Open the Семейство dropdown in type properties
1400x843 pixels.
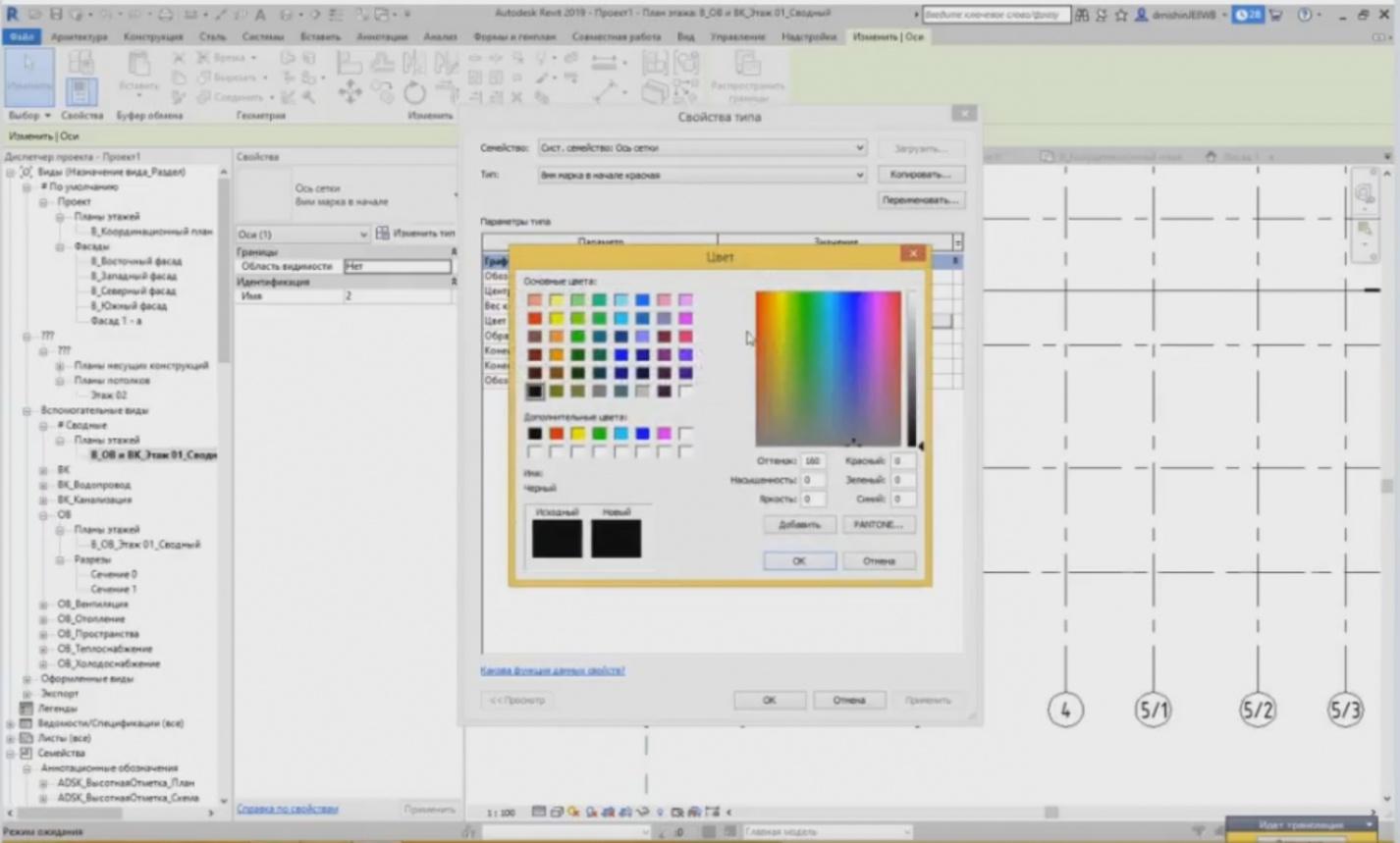[858, 148]
